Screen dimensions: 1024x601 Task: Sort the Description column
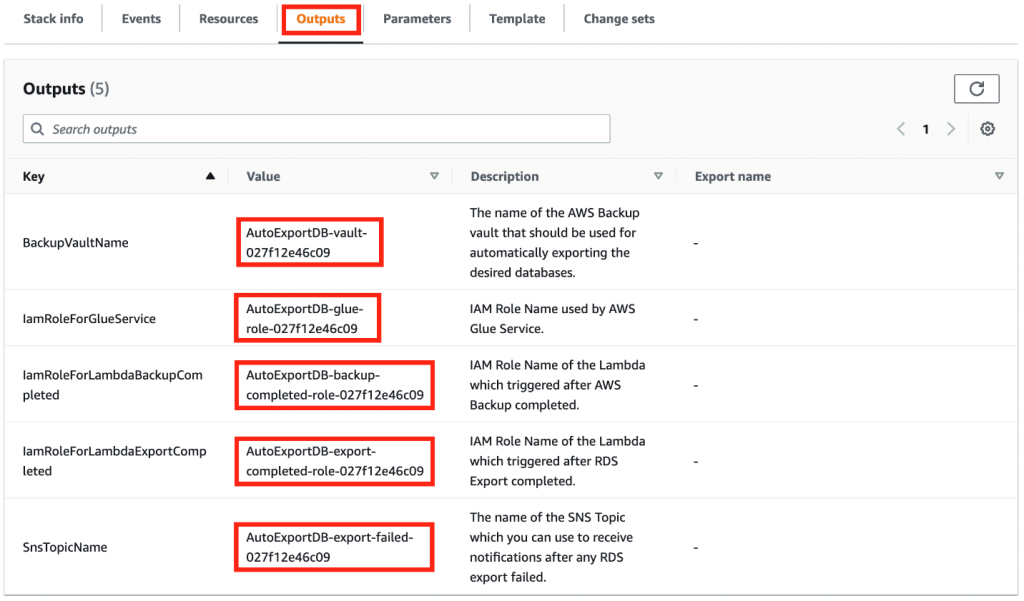tap(658, 176)
